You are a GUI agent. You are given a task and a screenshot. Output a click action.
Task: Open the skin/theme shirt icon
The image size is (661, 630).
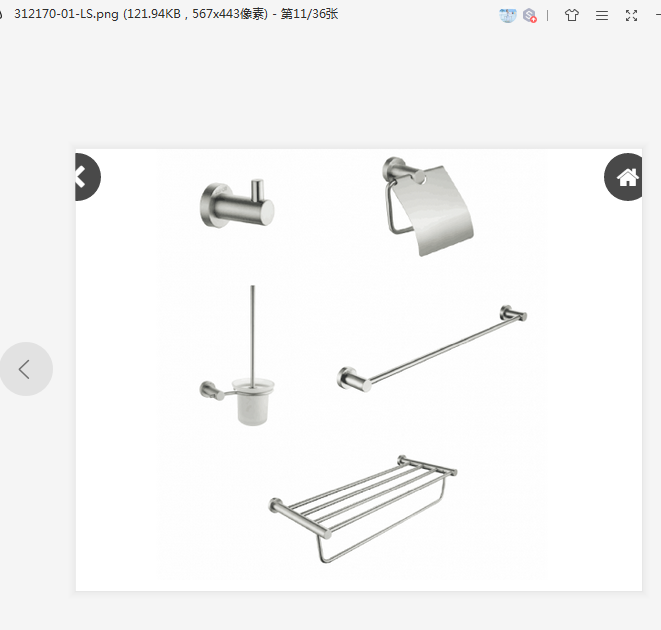[x=572, y=16]
